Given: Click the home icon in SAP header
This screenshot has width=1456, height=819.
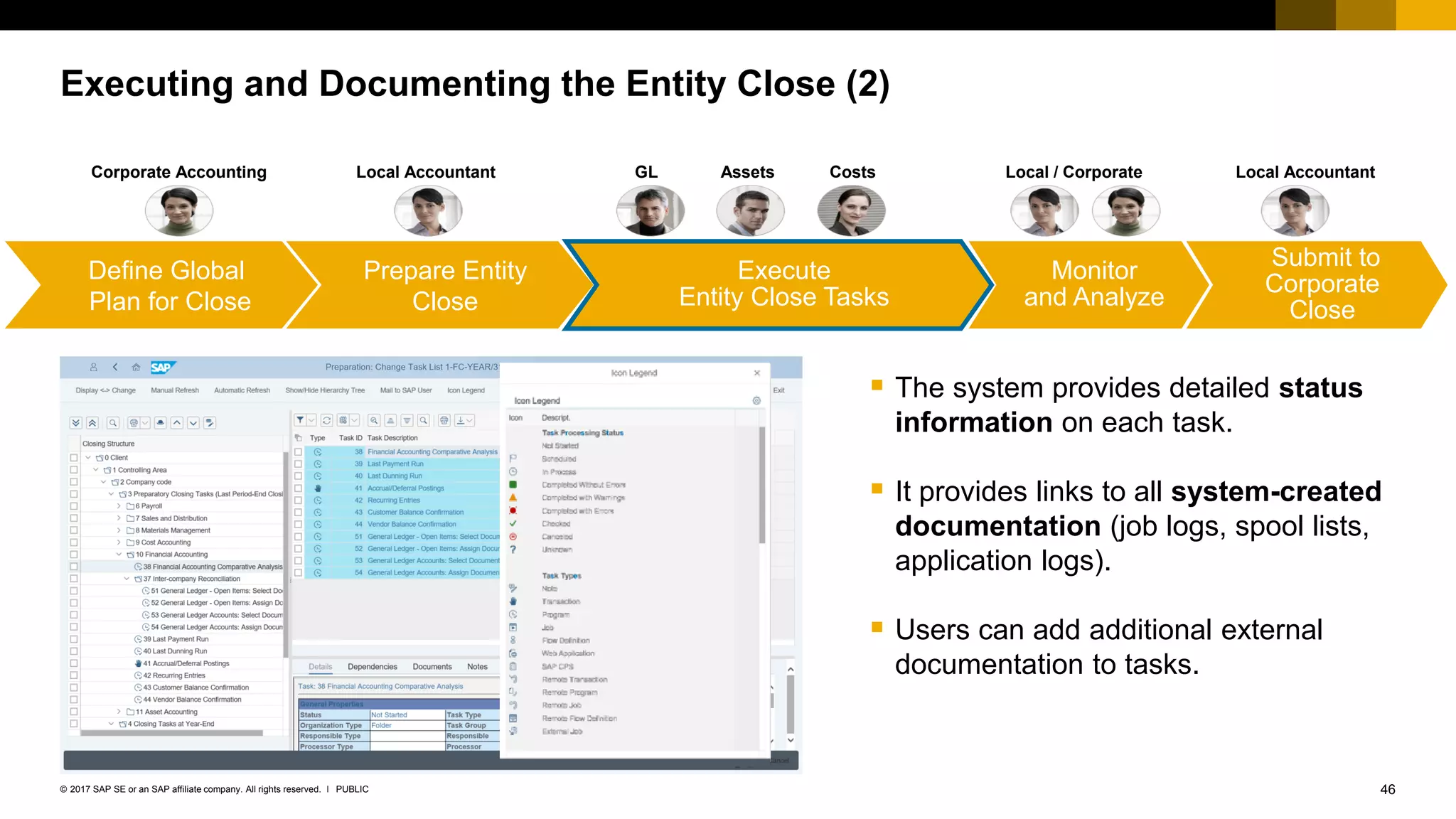Looking at the screenshot, I should pos(136,368).
